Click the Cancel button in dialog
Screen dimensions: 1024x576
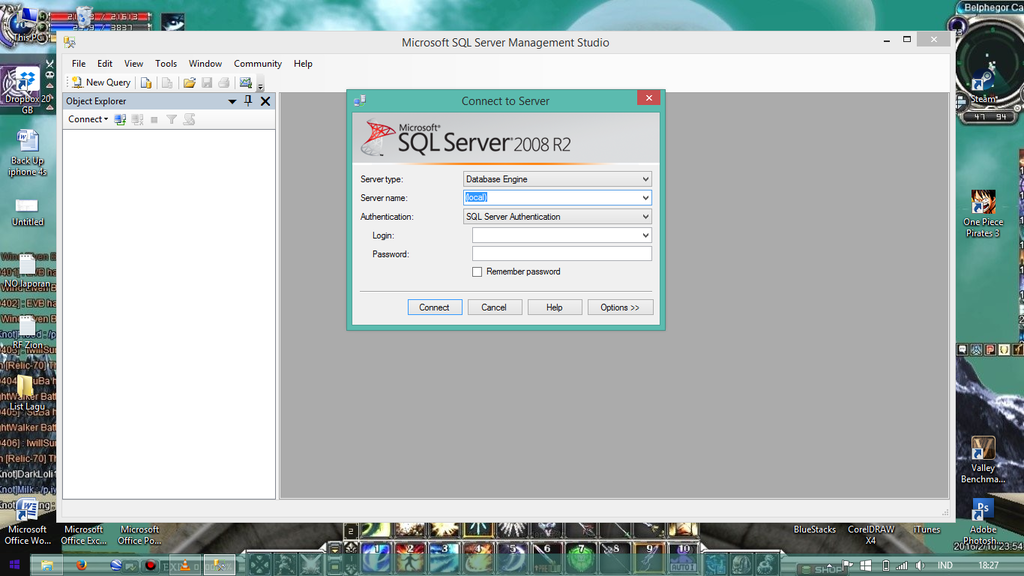[x=494, y=308]
